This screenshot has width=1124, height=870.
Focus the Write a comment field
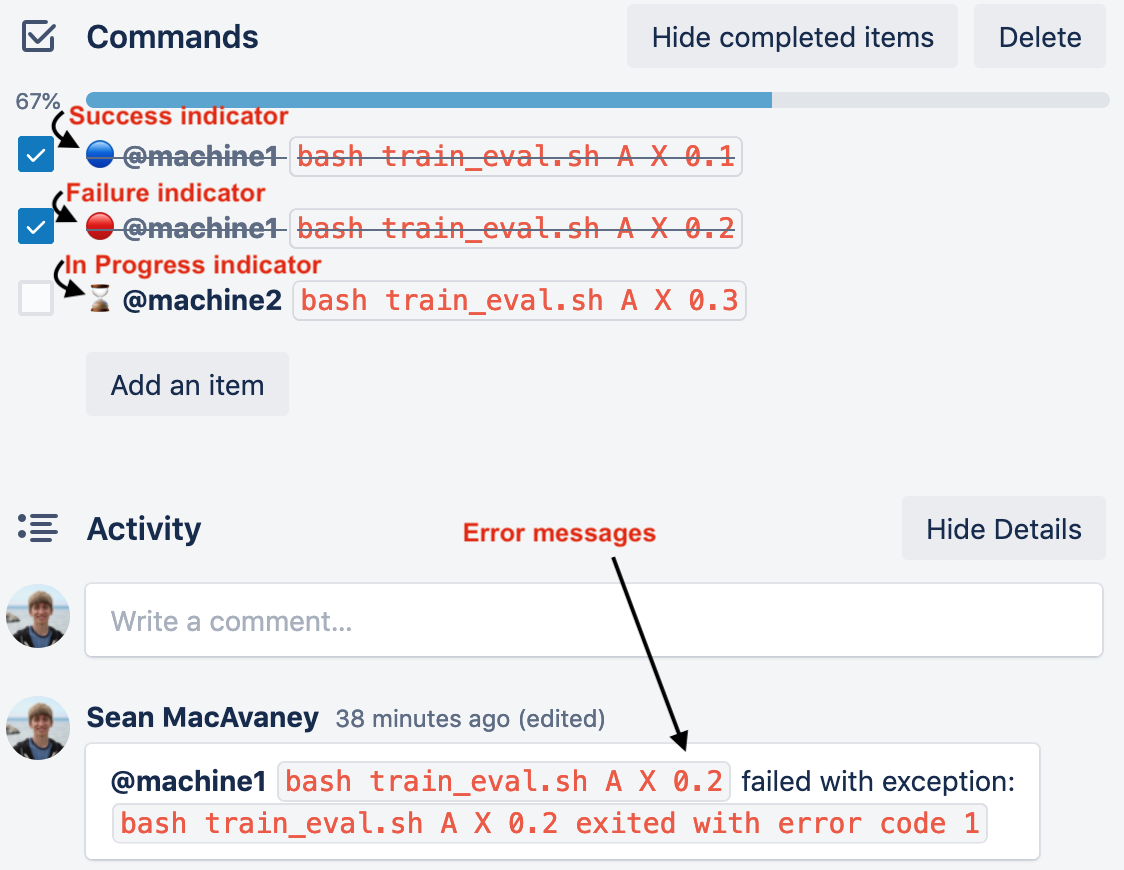594,620
